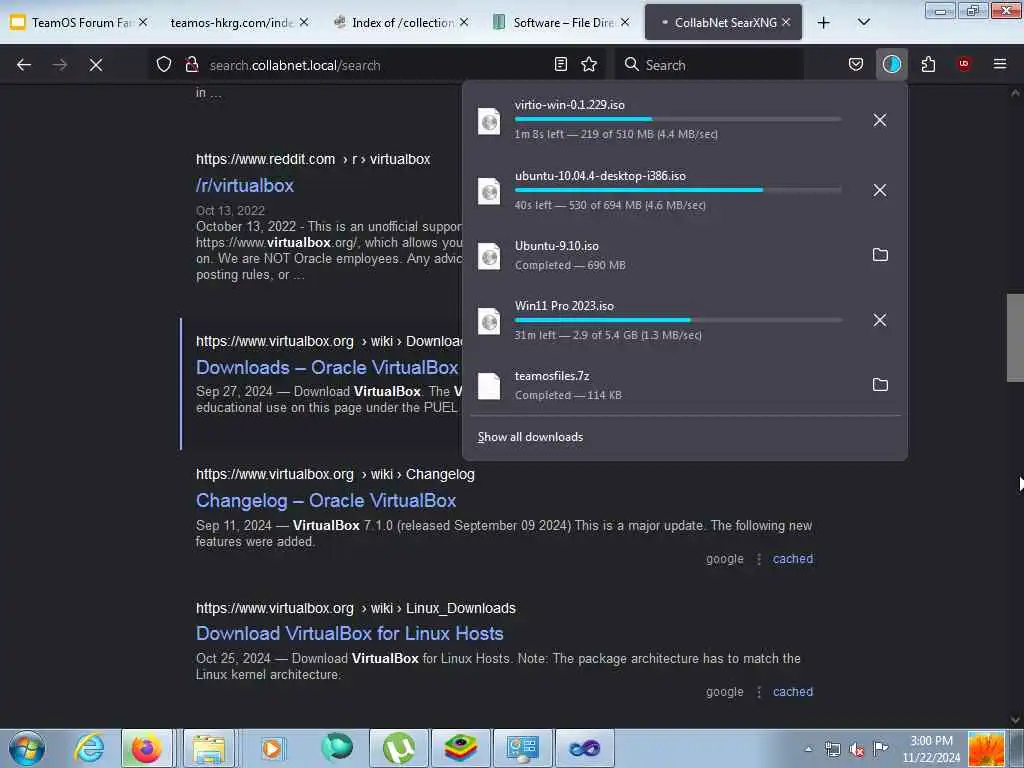
Task: Open tracking protection shield
Action: [164, 65]
